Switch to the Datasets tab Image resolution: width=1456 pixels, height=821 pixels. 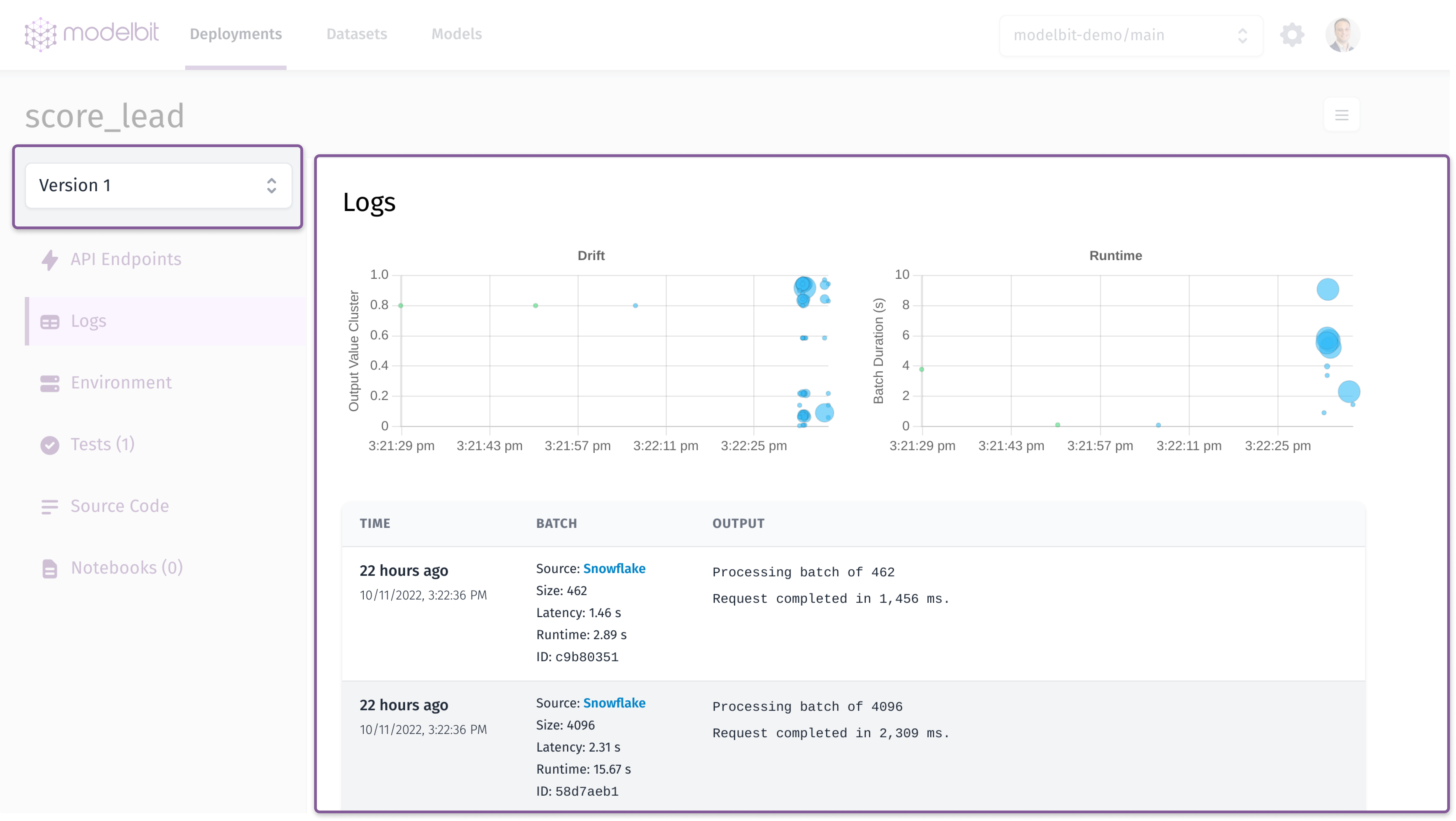[x=357, y=34]
